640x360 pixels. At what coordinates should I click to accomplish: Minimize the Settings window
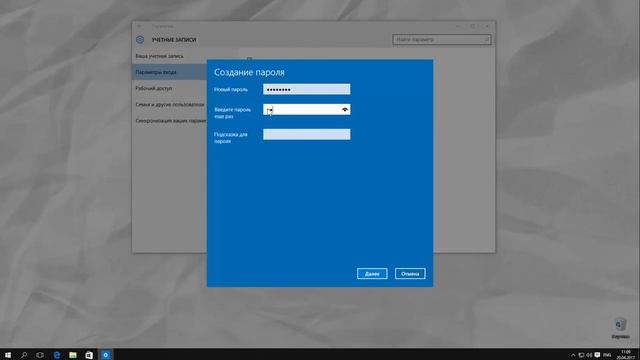click(x=458, y=26)
